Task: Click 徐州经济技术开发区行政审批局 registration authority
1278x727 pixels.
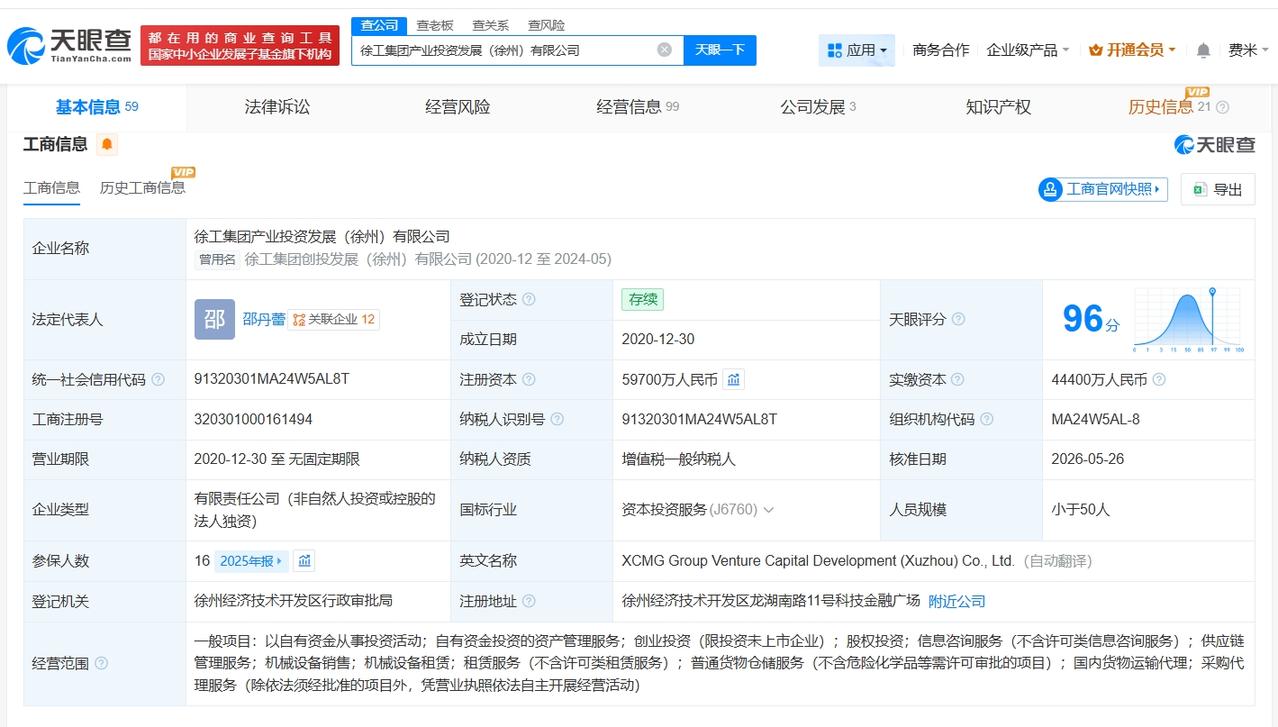Action: coord(293,601)
